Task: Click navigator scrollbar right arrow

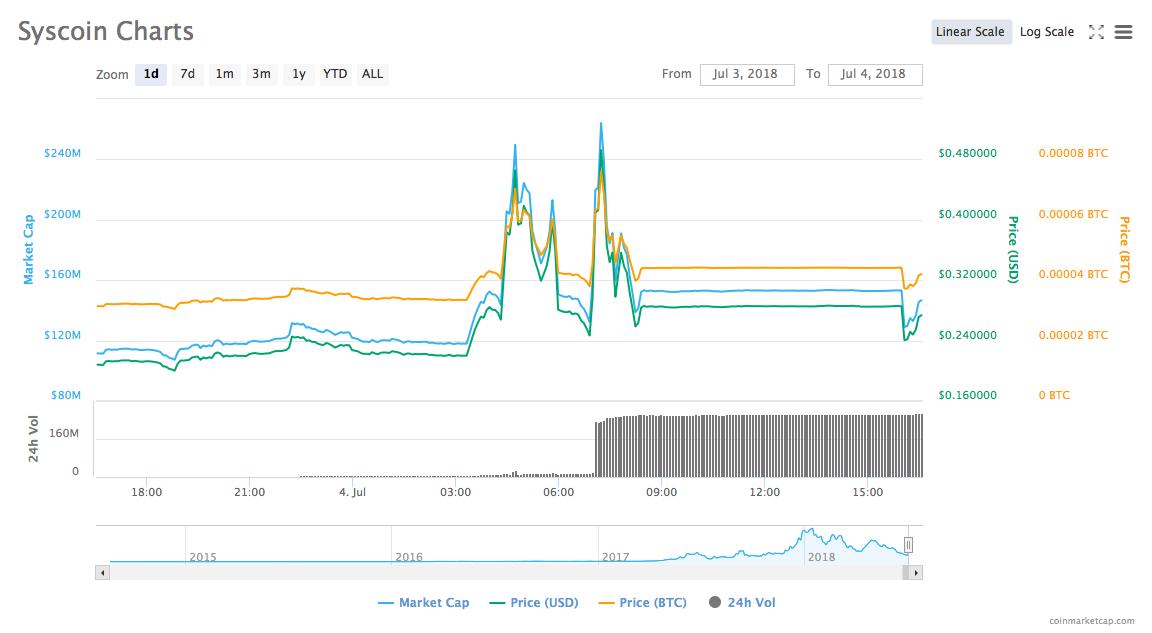Action: pyautogui.click(x=915, y=573)
